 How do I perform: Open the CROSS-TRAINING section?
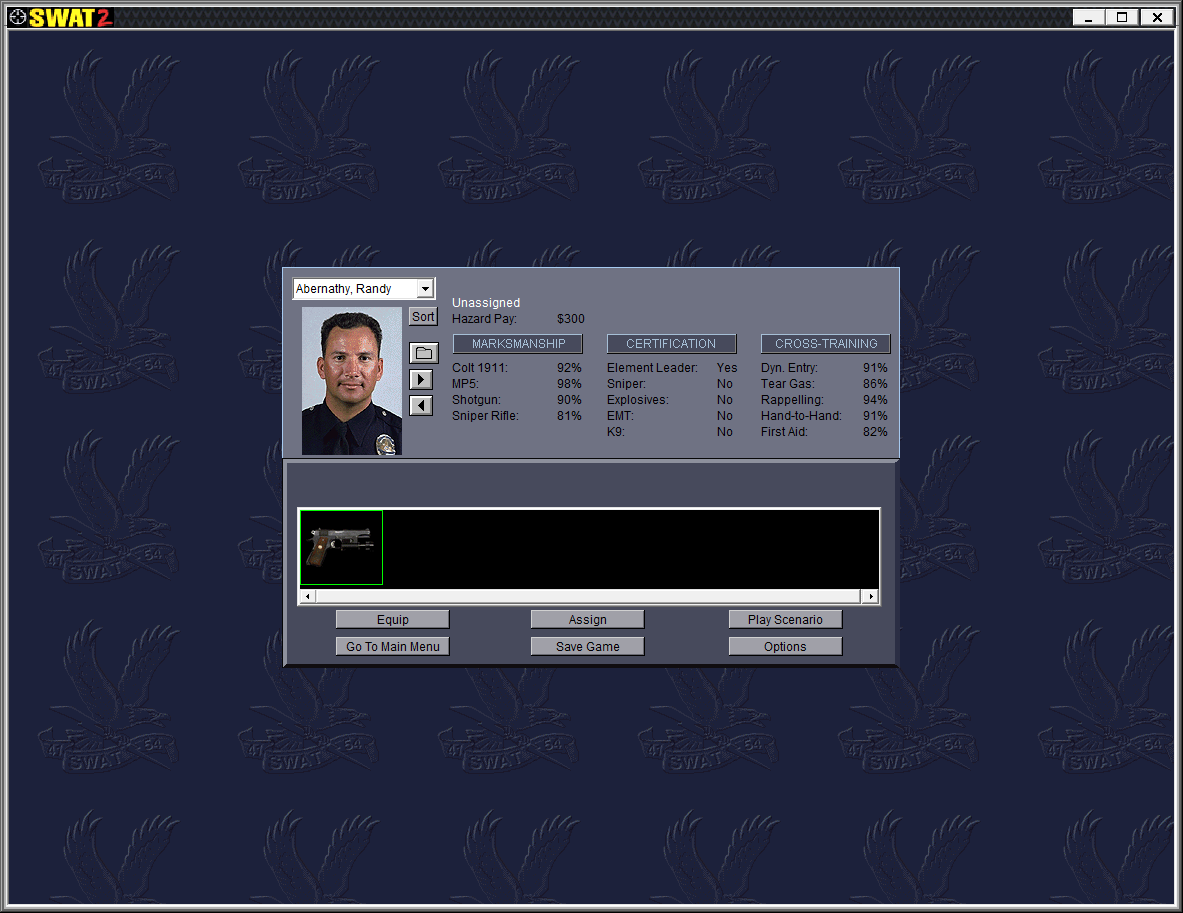tap(826, 344)
